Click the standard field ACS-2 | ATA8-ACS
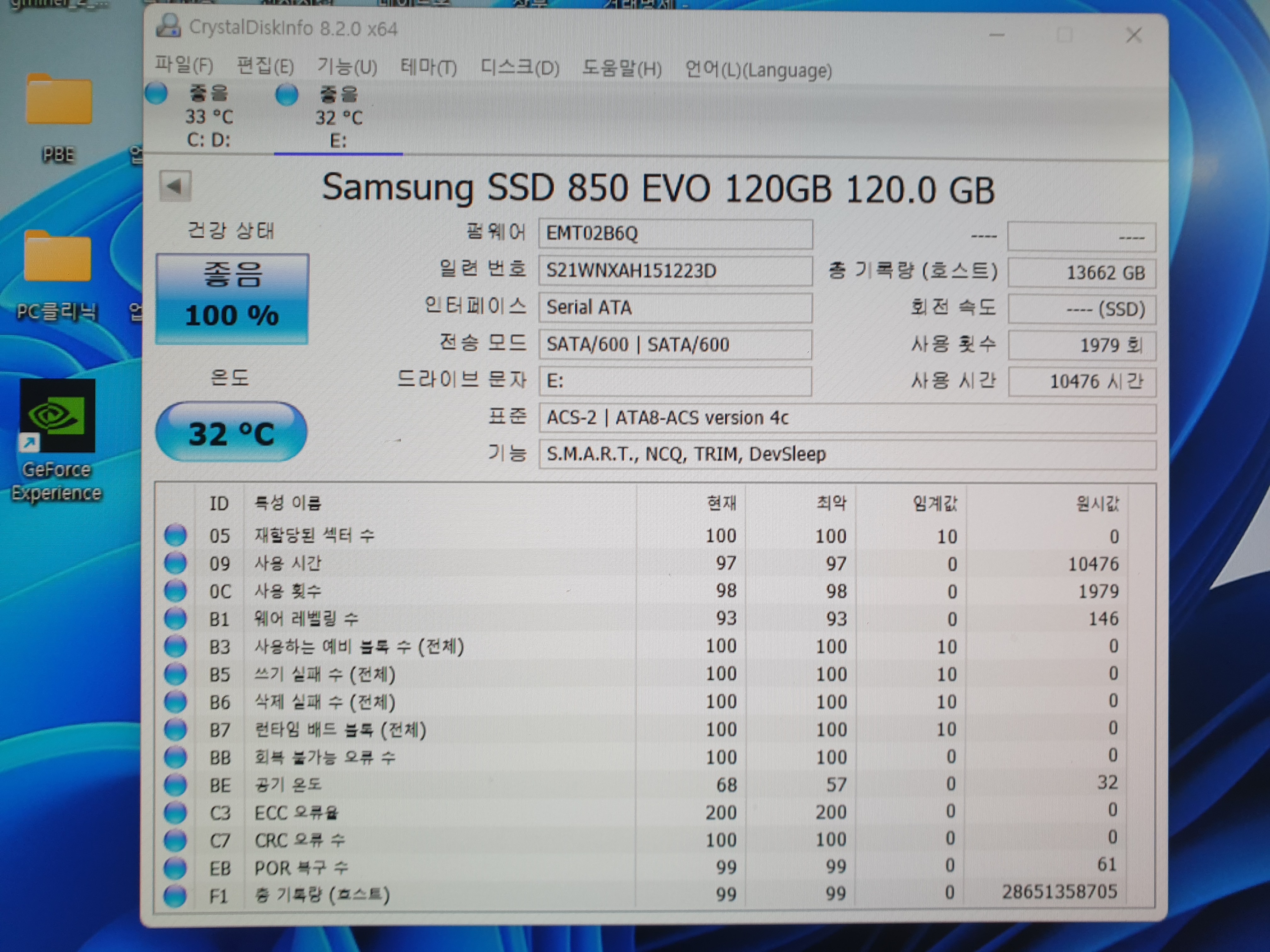 pyautogui.click(x=847, y=418)
